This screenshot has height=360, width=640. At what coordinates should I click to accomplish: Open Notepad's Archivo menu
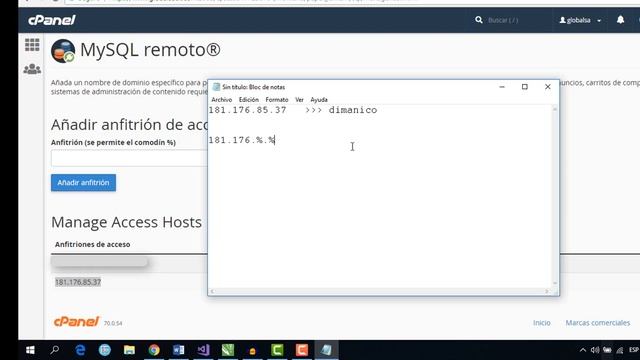coord(222,100)
